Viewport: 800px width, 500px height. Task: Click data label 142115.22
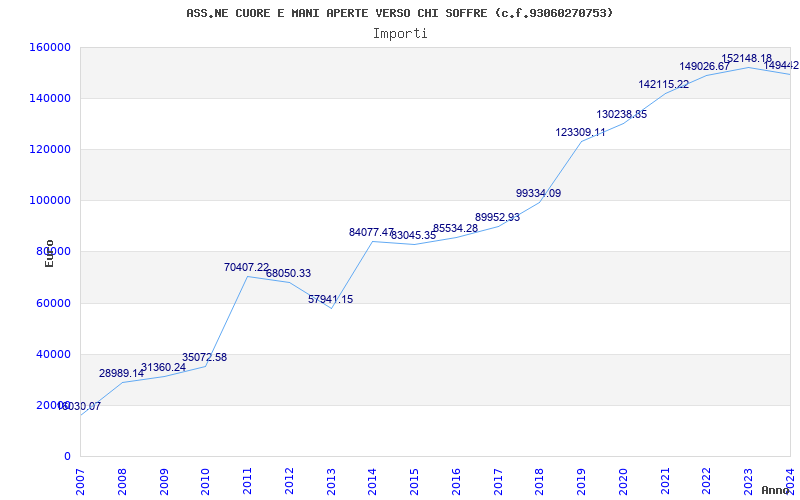[x=664, y=85]
